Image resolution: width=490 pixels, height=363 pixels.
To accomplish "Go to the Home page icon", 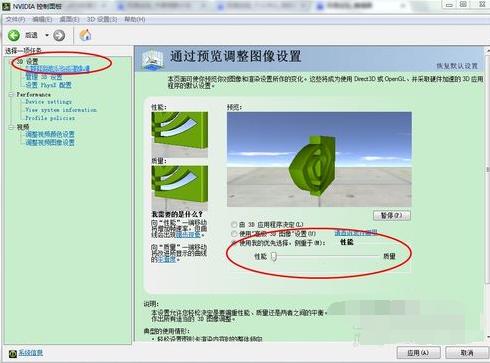I will pyautogui.click(x=85, y=35).
